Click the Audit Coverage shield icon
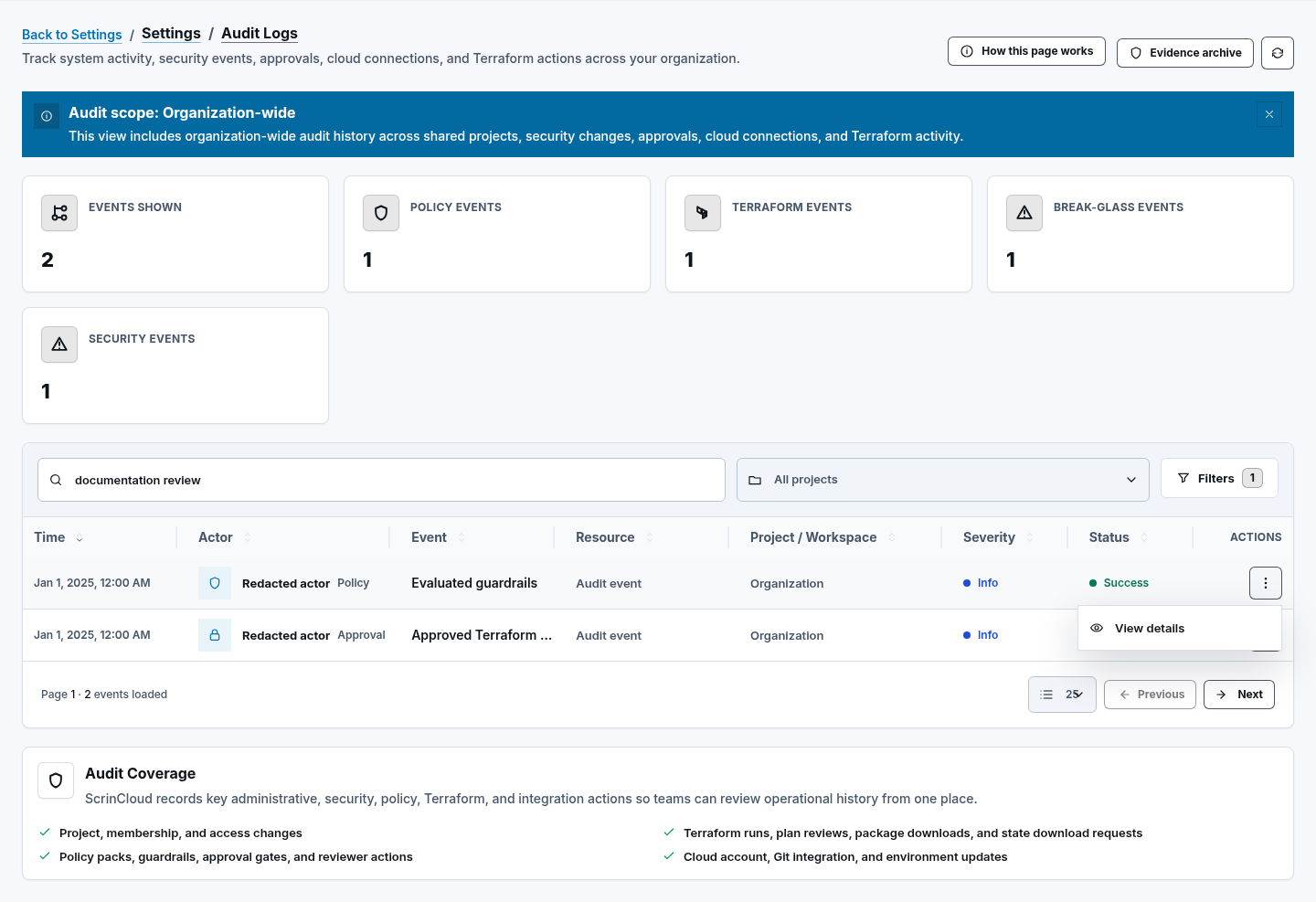The image size is (1316, 902). 56,780
